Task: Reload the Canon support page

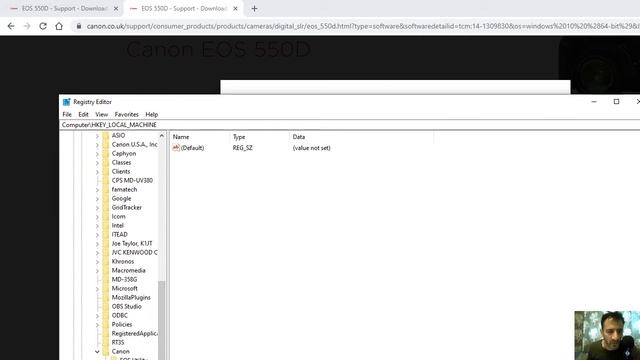Action: click(43, 26)
